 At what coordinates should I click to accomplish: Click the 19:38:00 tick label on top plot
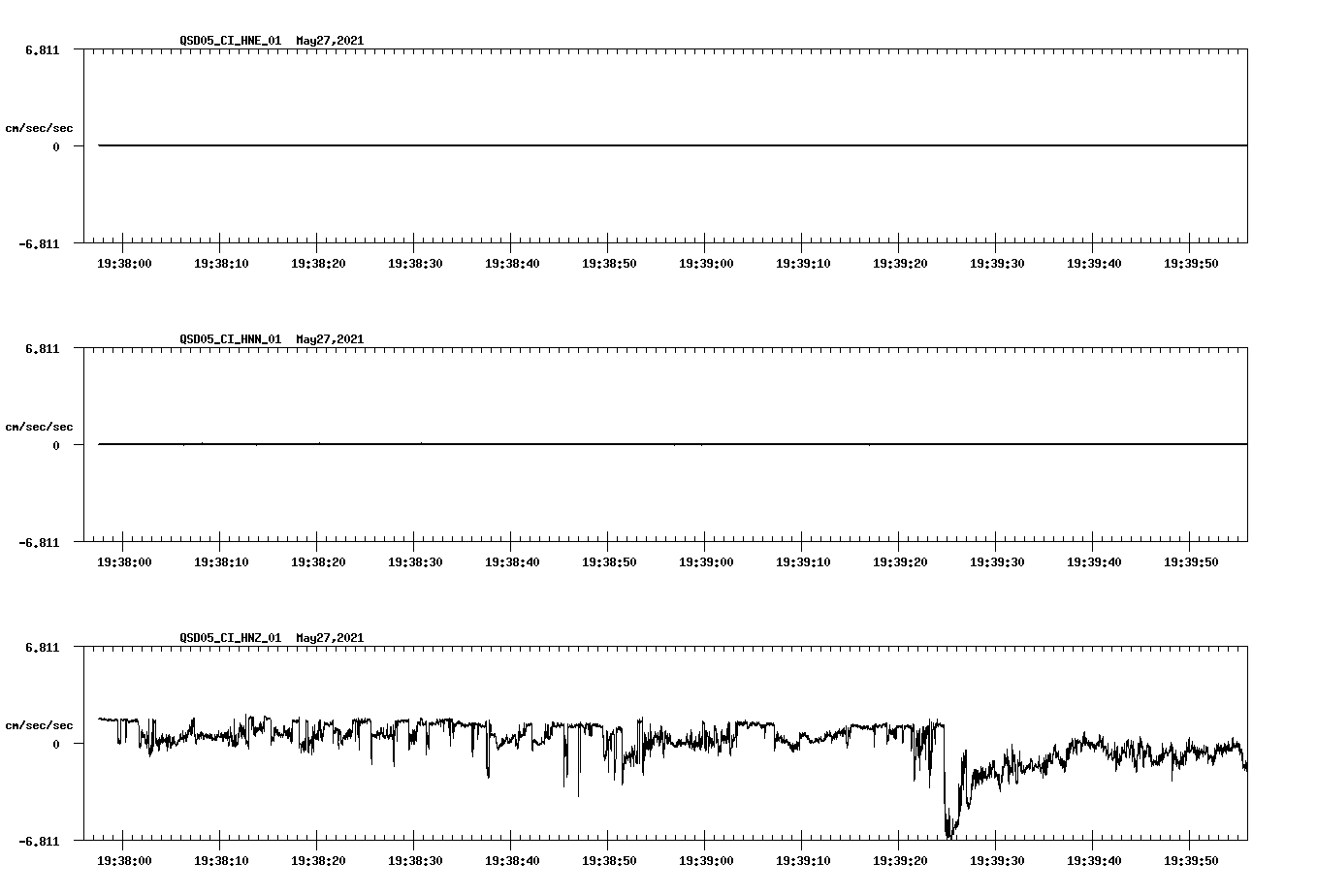(x=125, y=262)
